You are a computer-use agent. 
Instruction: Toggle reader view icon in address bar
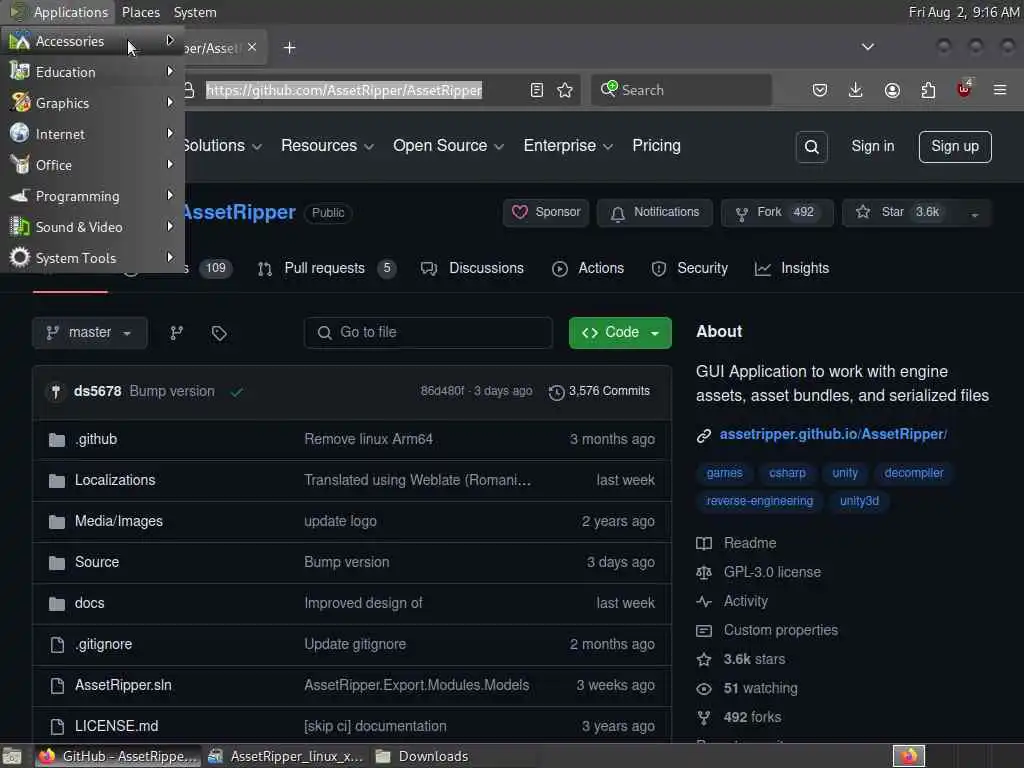point(536,90)
